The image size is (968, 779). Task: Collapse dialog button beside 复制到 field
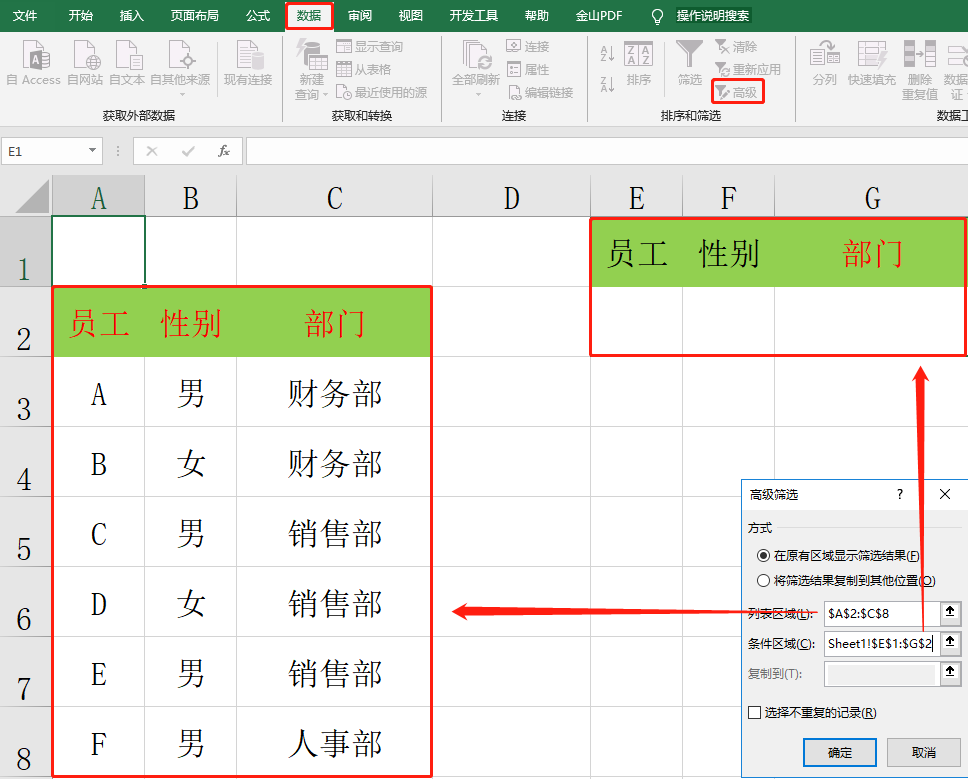point(950,673)
